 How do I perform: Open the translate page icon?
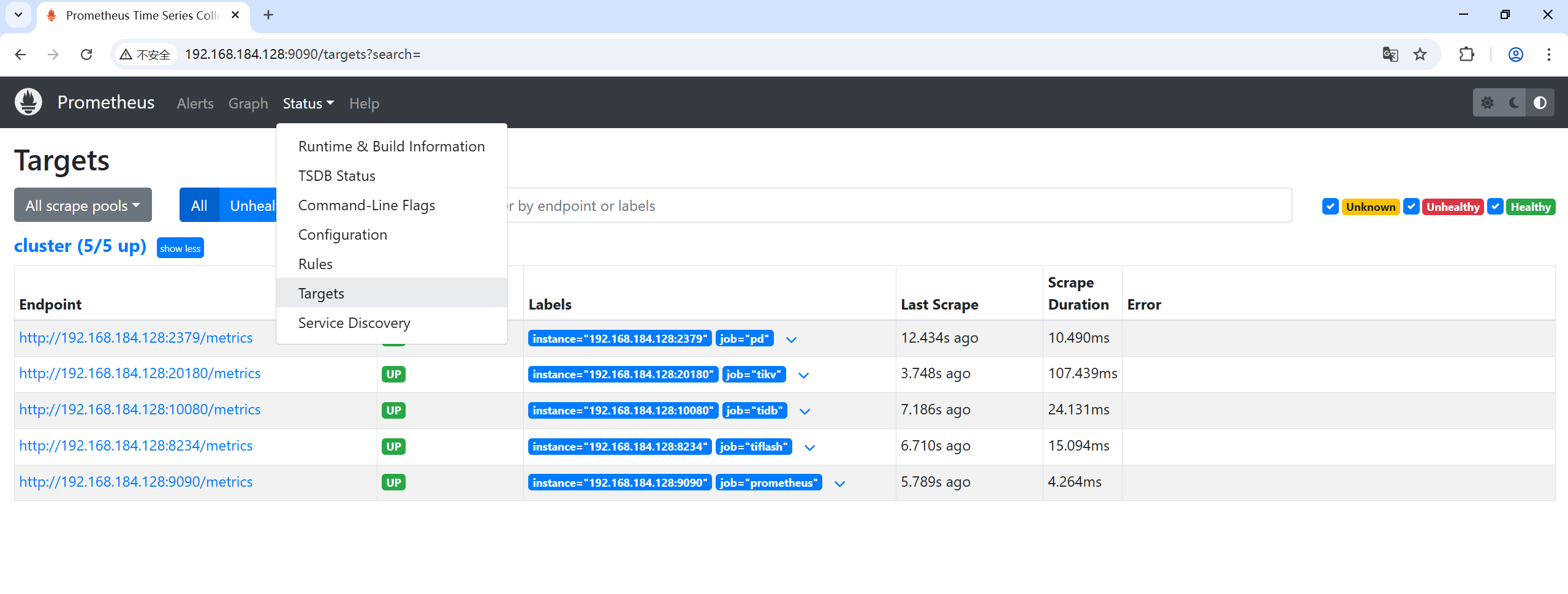click(1390, 55)
